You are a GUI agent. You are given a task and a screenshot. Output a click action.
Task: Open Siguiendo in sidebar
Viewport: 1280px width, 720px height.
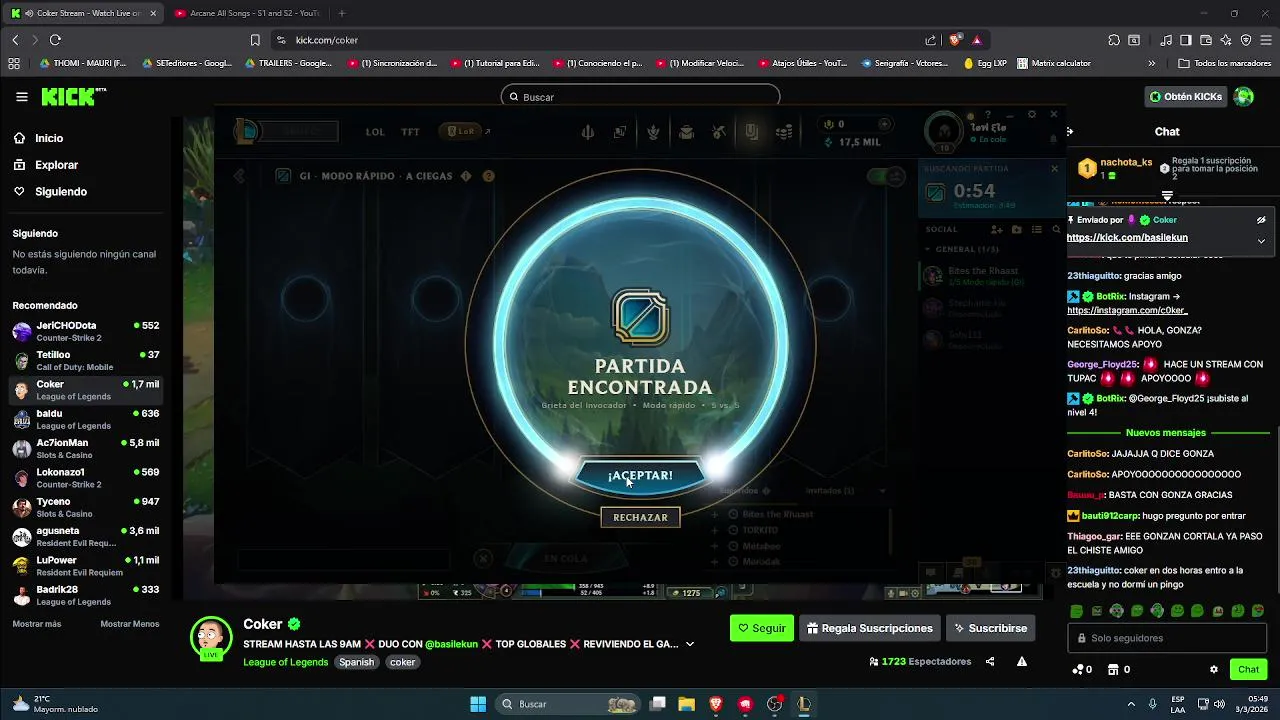[61, 191]
